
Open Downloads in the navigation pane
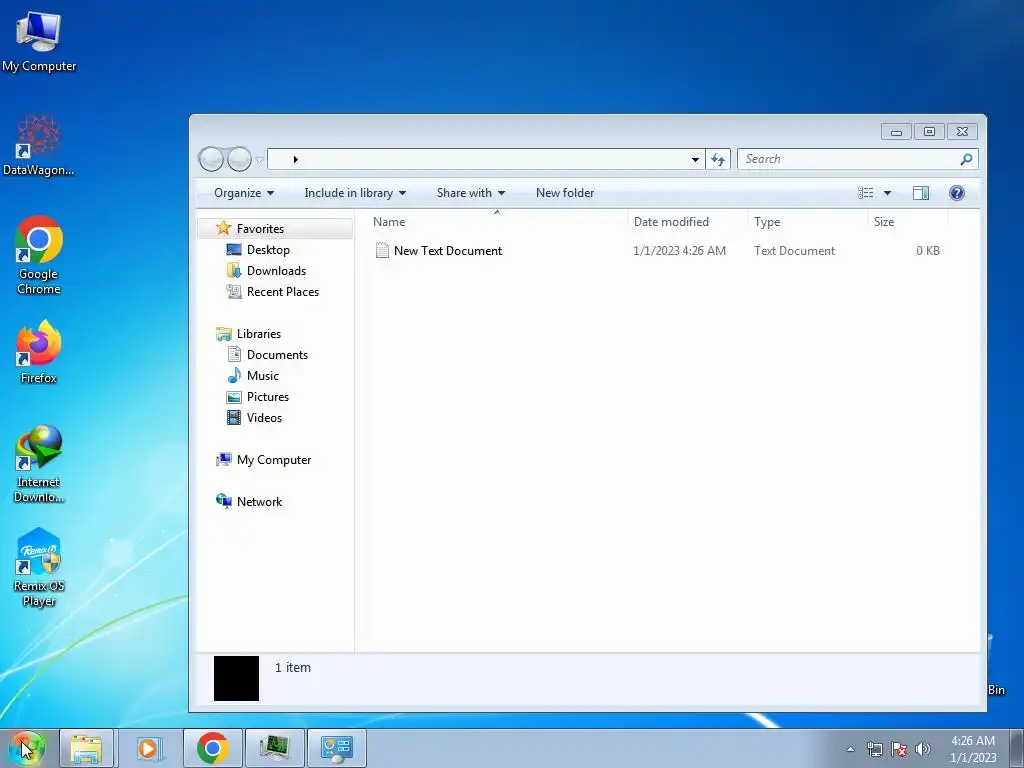(x=276, y=270)
